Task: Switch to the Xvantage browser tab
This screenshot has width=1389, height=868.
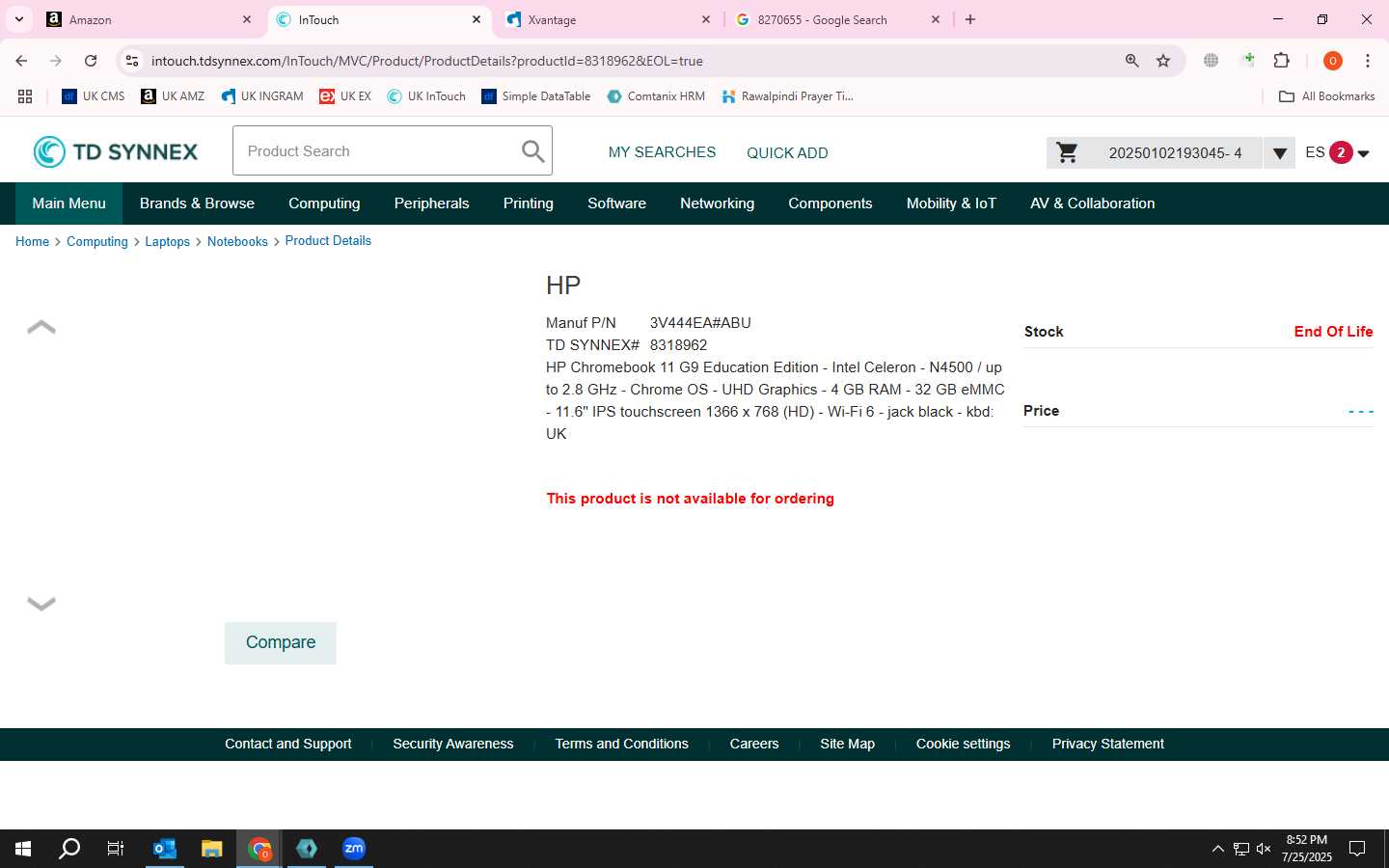Action: 608,19
